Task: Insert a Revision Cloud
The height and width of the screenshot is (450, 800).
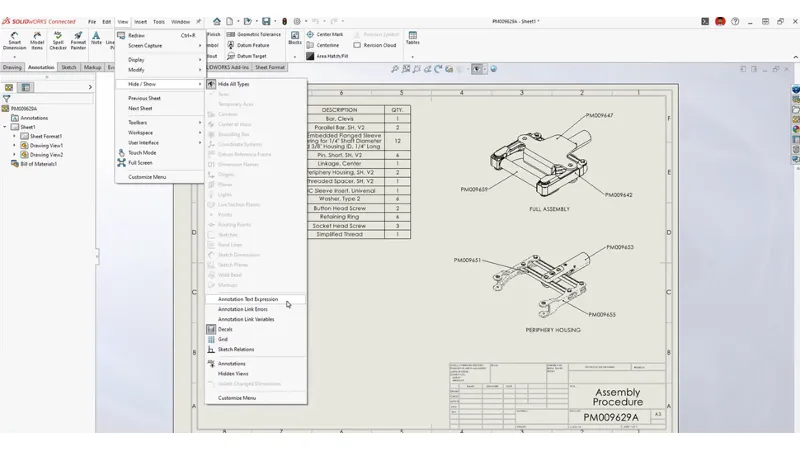Action: pos(375,45)
